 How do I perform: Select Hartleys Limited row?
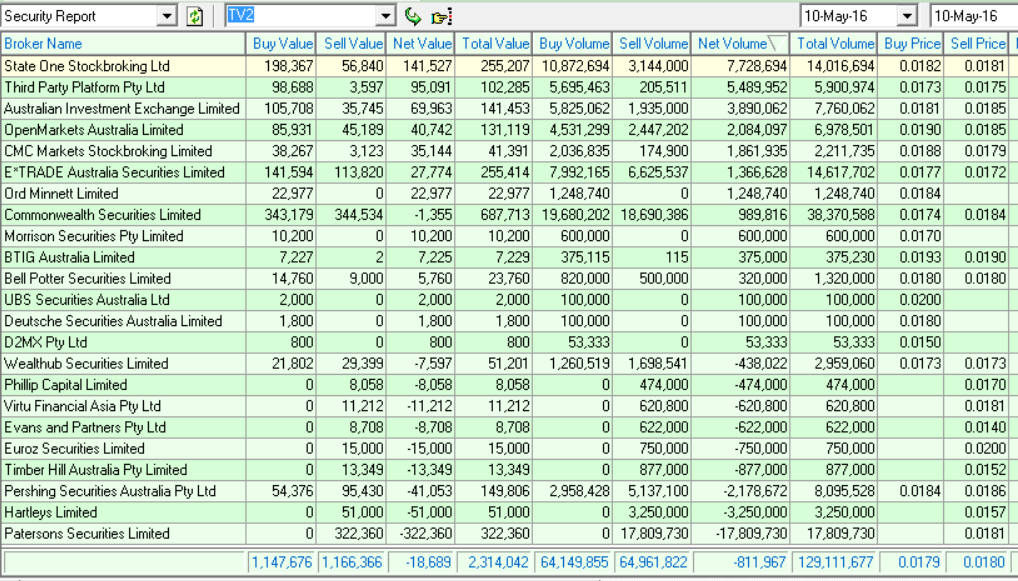[509, 512]
